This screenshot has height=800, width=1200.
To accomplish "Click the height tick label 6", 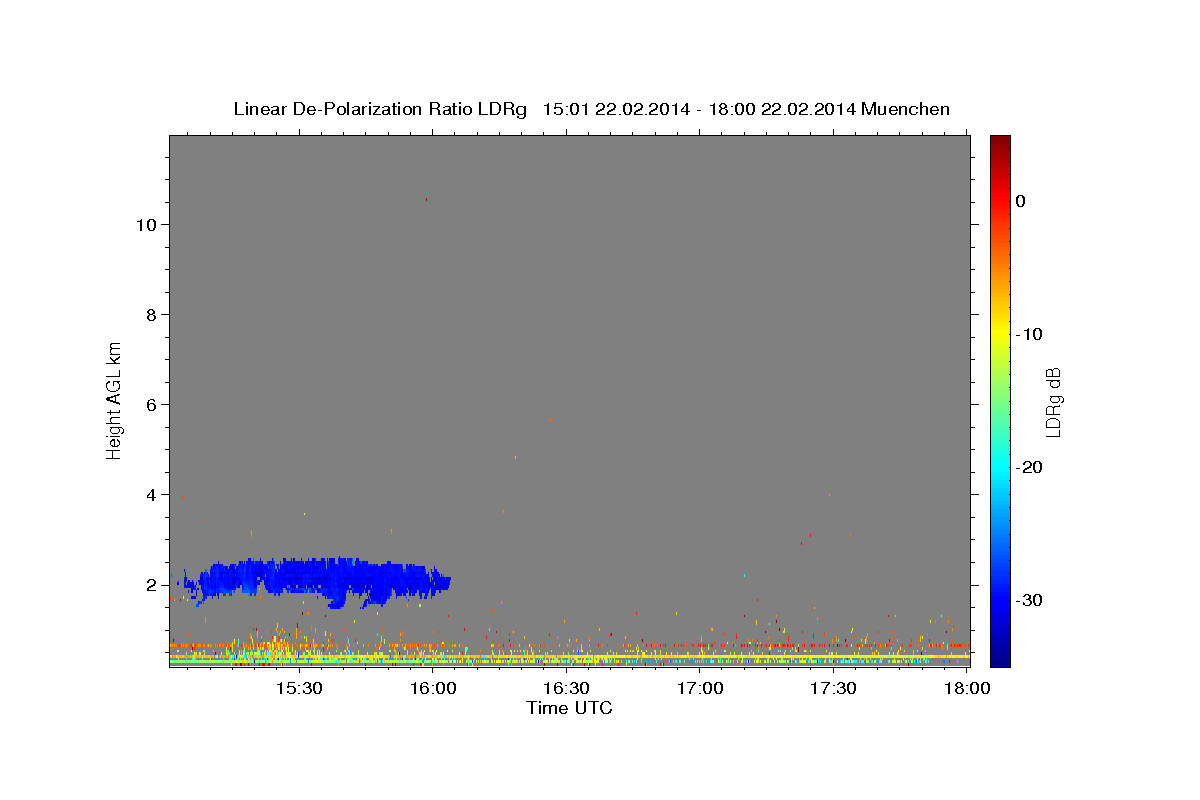I will point(152,405).
